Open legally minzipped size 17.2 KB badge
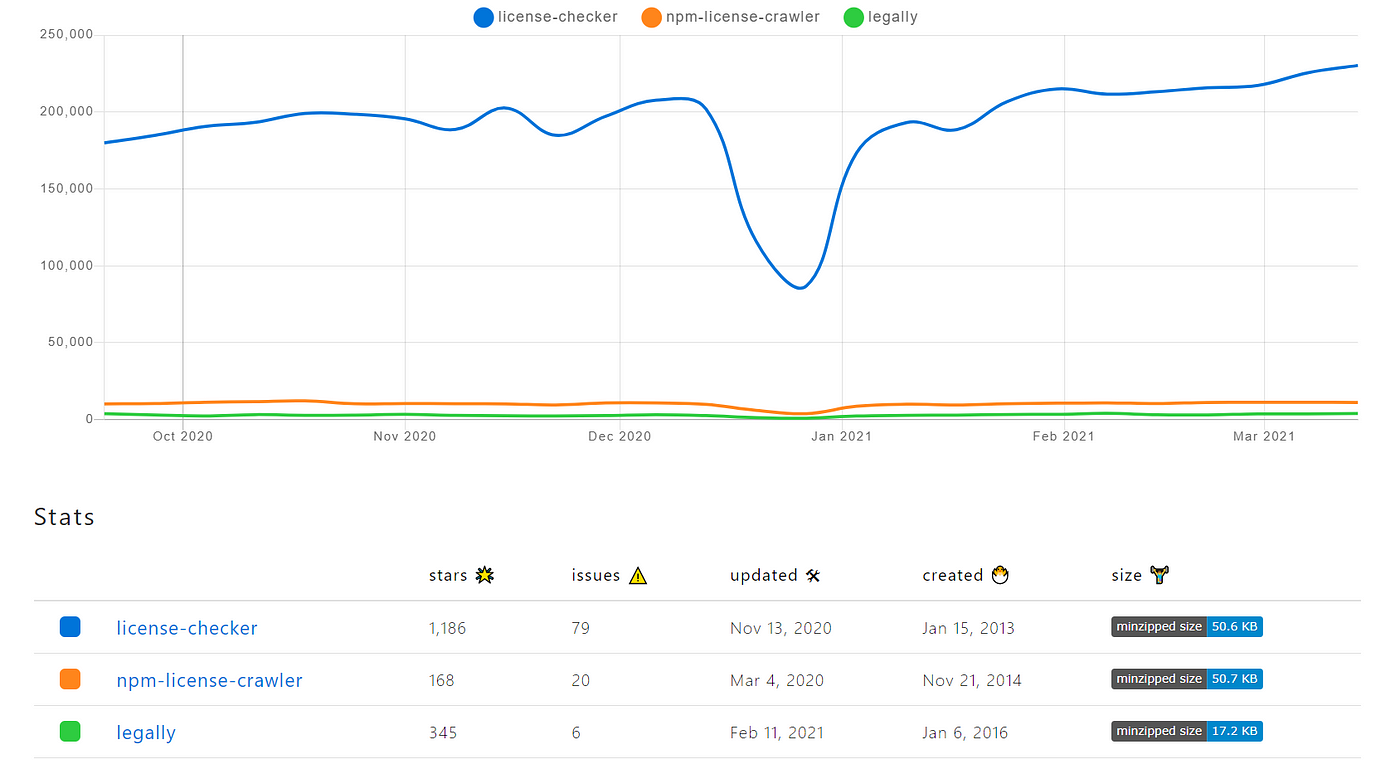This screenshot has width=1400, height=760. coord(1187,731)
